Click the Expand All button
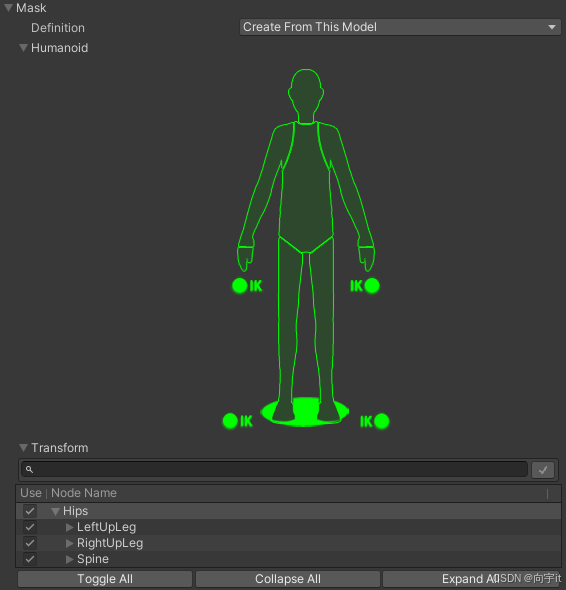Screen dimensions: 566x590 (x=472, y=579)
